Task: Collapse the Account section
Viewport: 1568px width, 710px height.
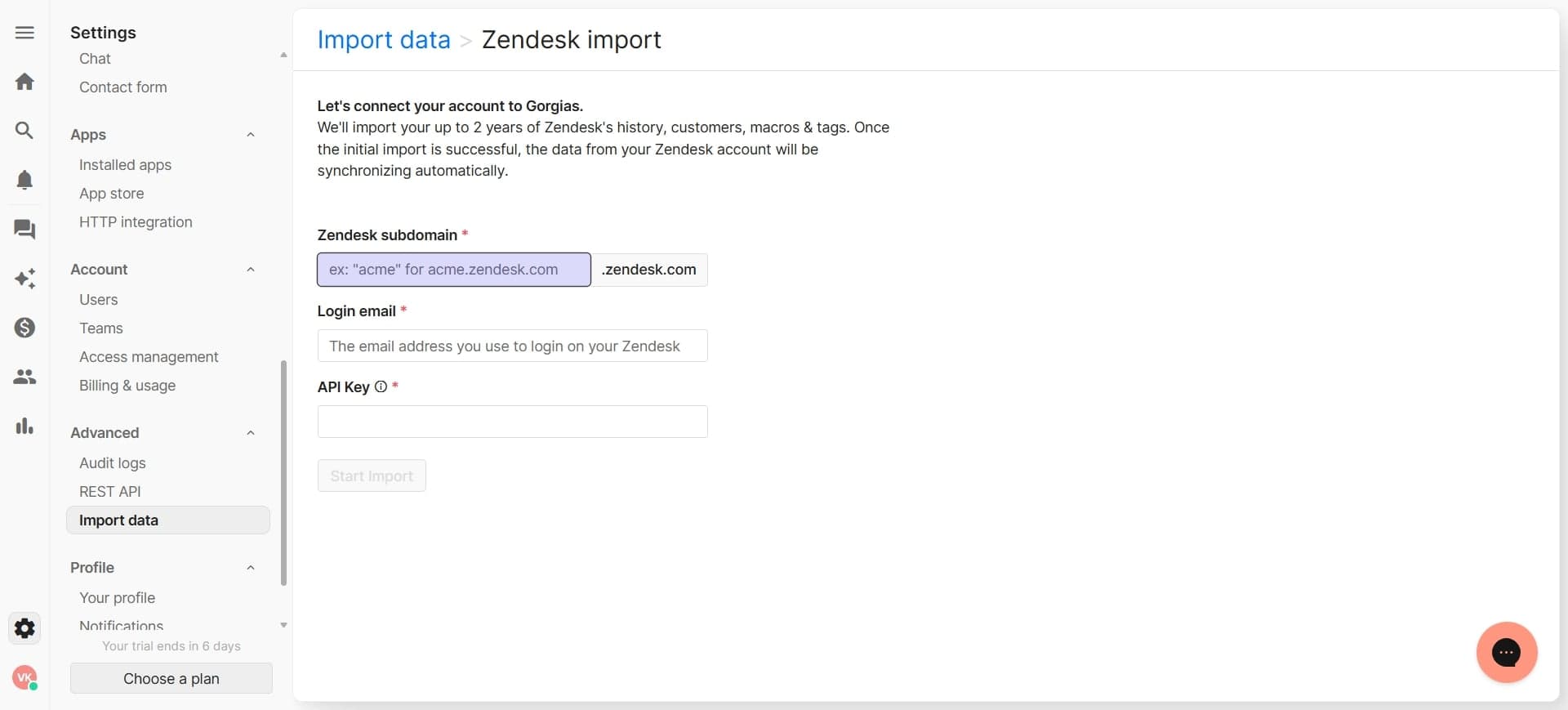Action: [251, 270]
